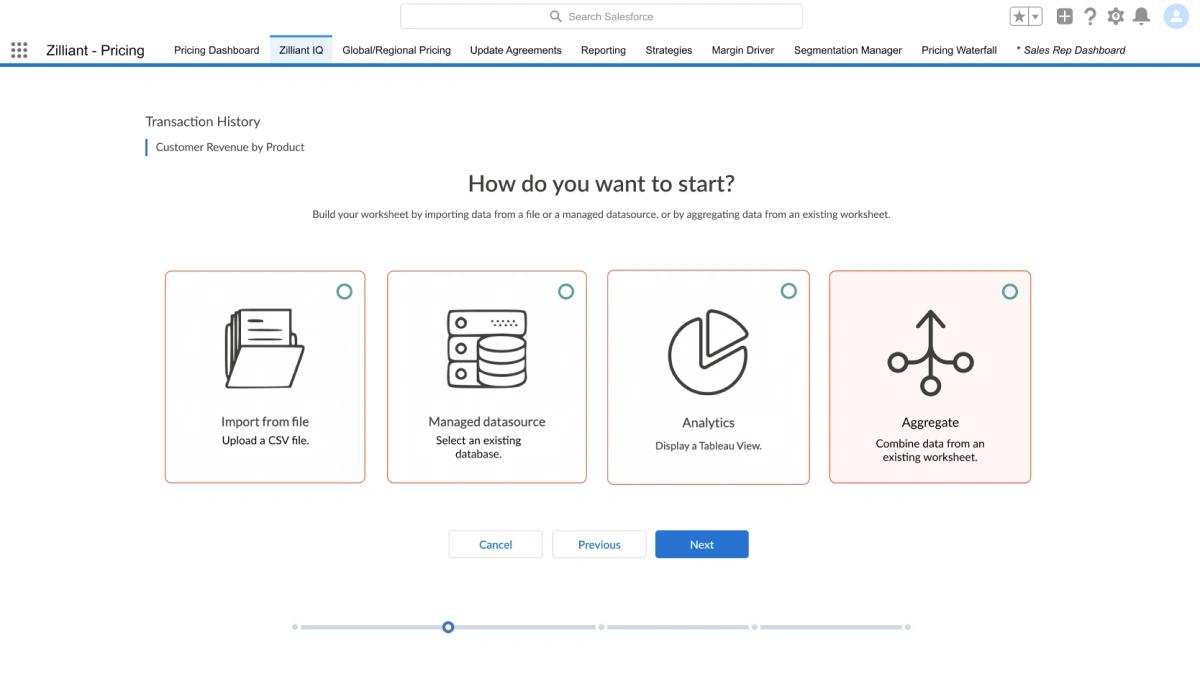The width and height of the screenshot is (1200, 677).
Task: Select the Analytics radio button
Action: click(x=788, y=291)
